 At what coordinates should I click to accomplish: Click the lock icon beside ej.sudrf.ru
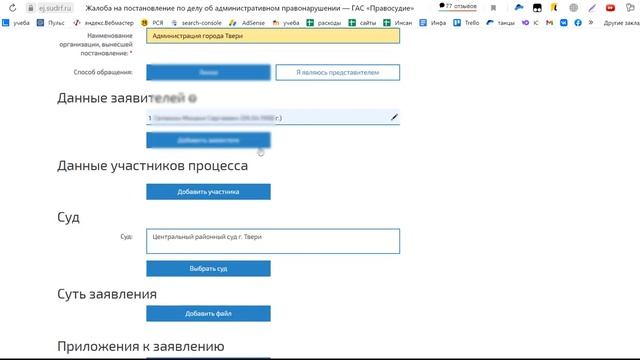pos(31,8)
